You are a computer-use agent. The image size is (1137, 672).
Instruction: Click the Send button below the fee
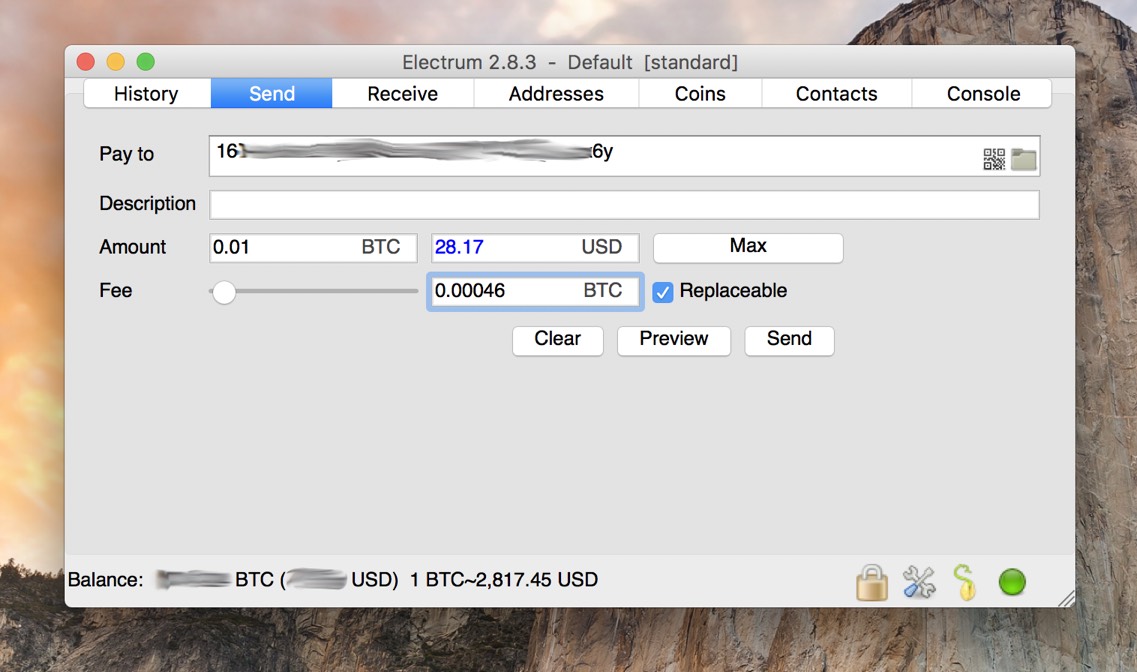(789, 340)
